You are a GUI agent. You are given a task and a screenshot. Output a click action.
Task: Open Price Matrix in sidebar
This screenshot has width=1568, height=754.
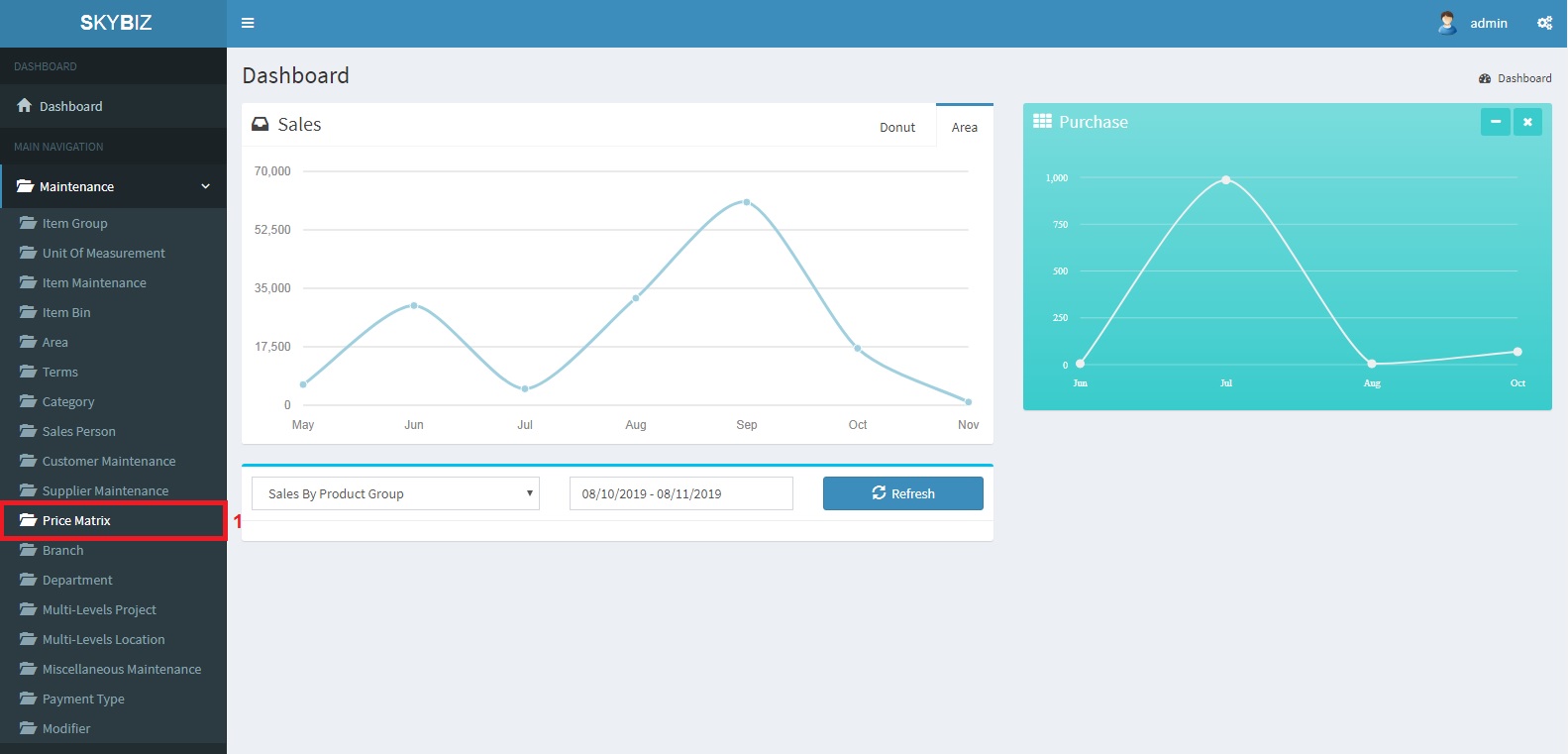[x=76, y=521]
